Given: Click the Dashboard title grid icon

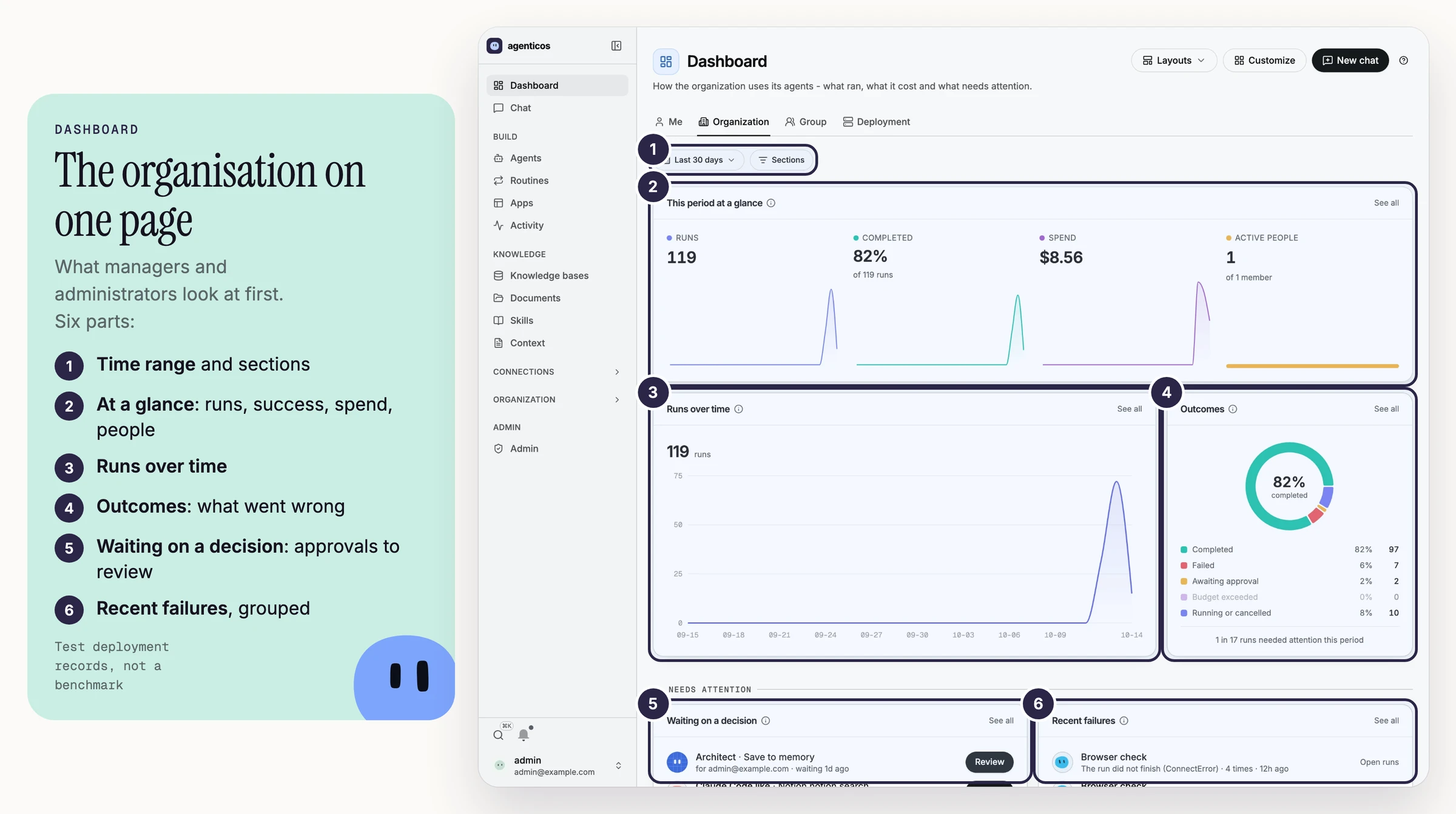Looking at the screenshot, I should pos(666,61).
